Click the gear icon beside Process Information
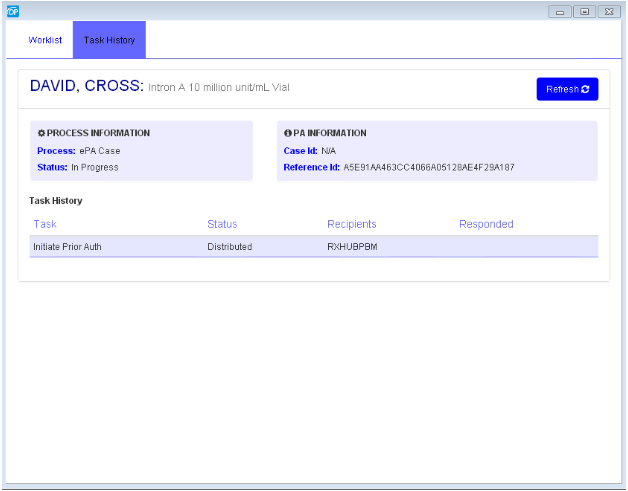Viewport: 628px width, 491px height. click(41, 133)
